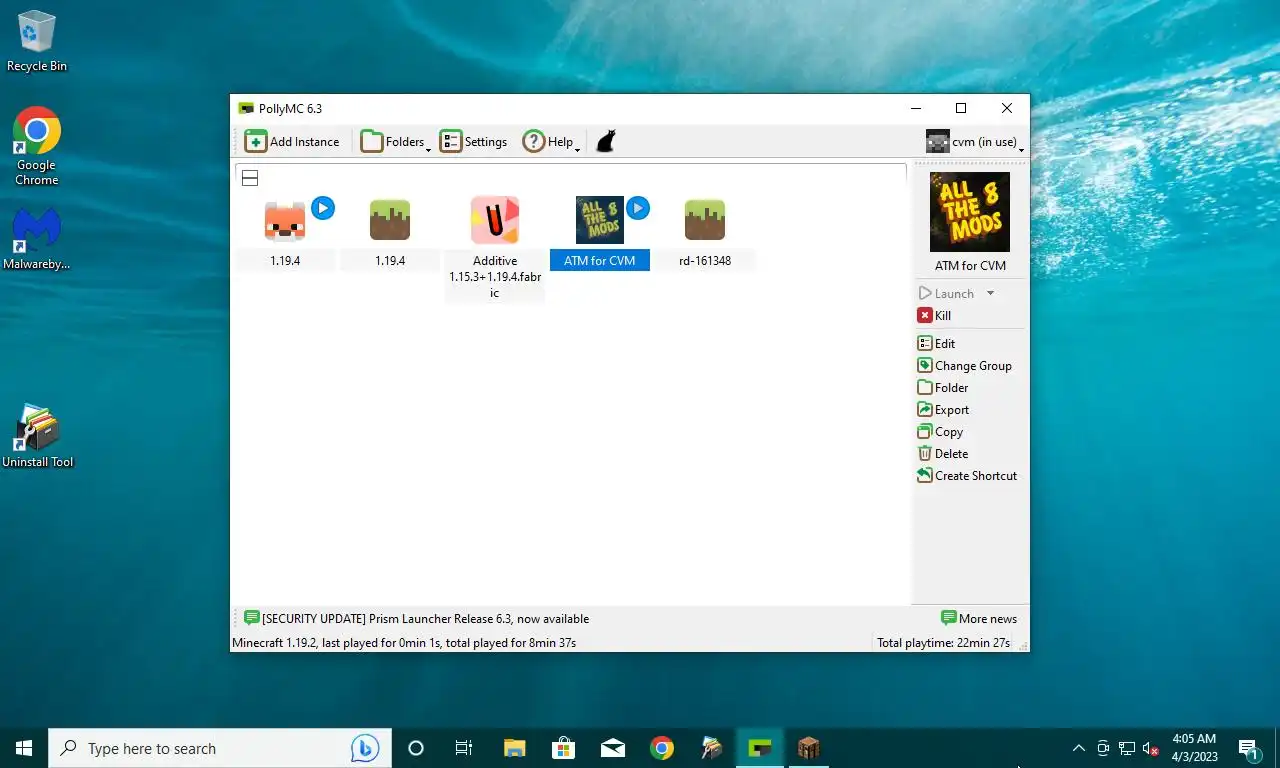Select the Additive 1.15.3+1.19.4.fabric instance icon
This screenshot has height=768, width=1280.
pyautogui.click(x=495, y=220)
